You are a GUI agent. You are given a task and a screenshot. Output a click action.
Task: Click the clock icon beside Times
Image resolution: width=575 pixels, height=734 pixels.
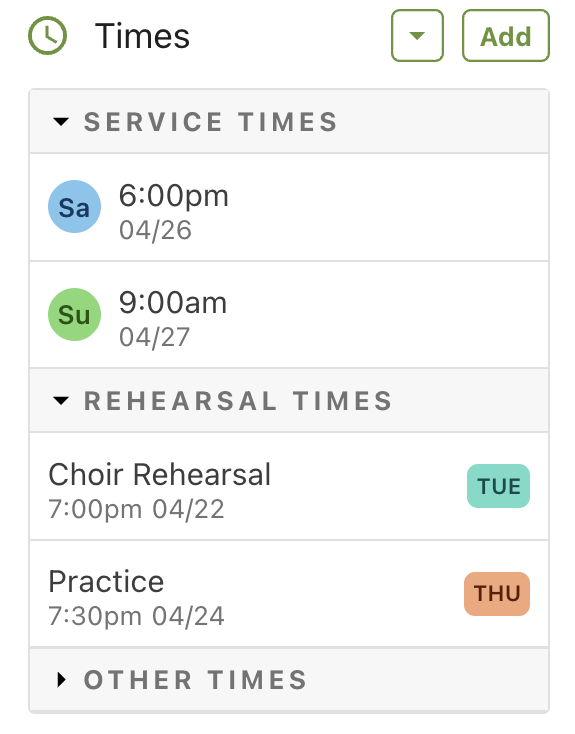47,36
